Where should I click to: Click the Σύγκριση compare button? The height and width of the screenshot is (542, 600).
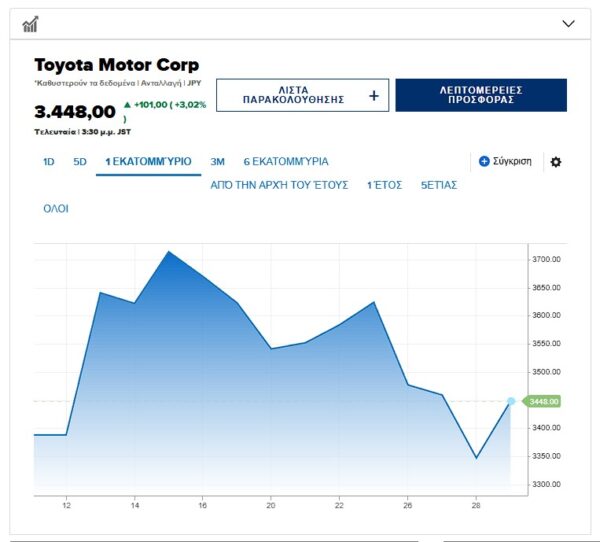point(512,161)
